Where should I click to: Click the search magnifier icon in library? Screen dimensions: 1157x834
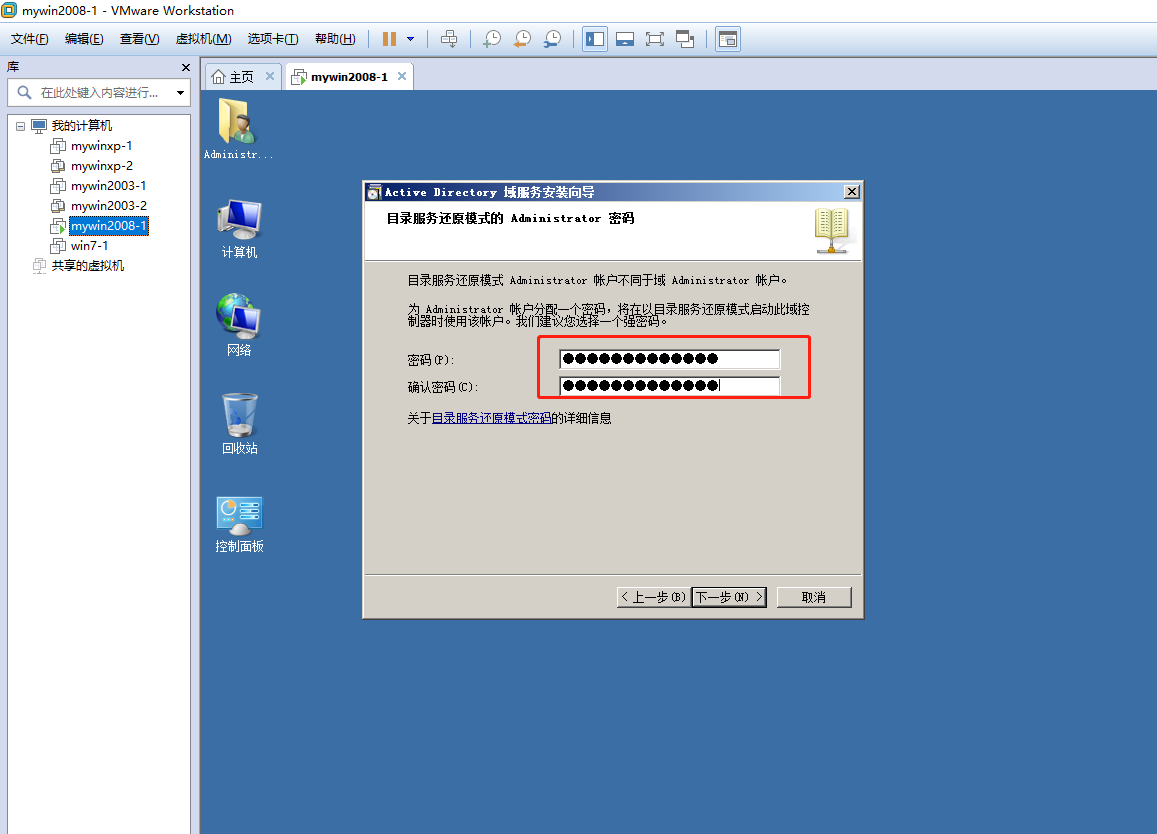[x=24, y=92]
